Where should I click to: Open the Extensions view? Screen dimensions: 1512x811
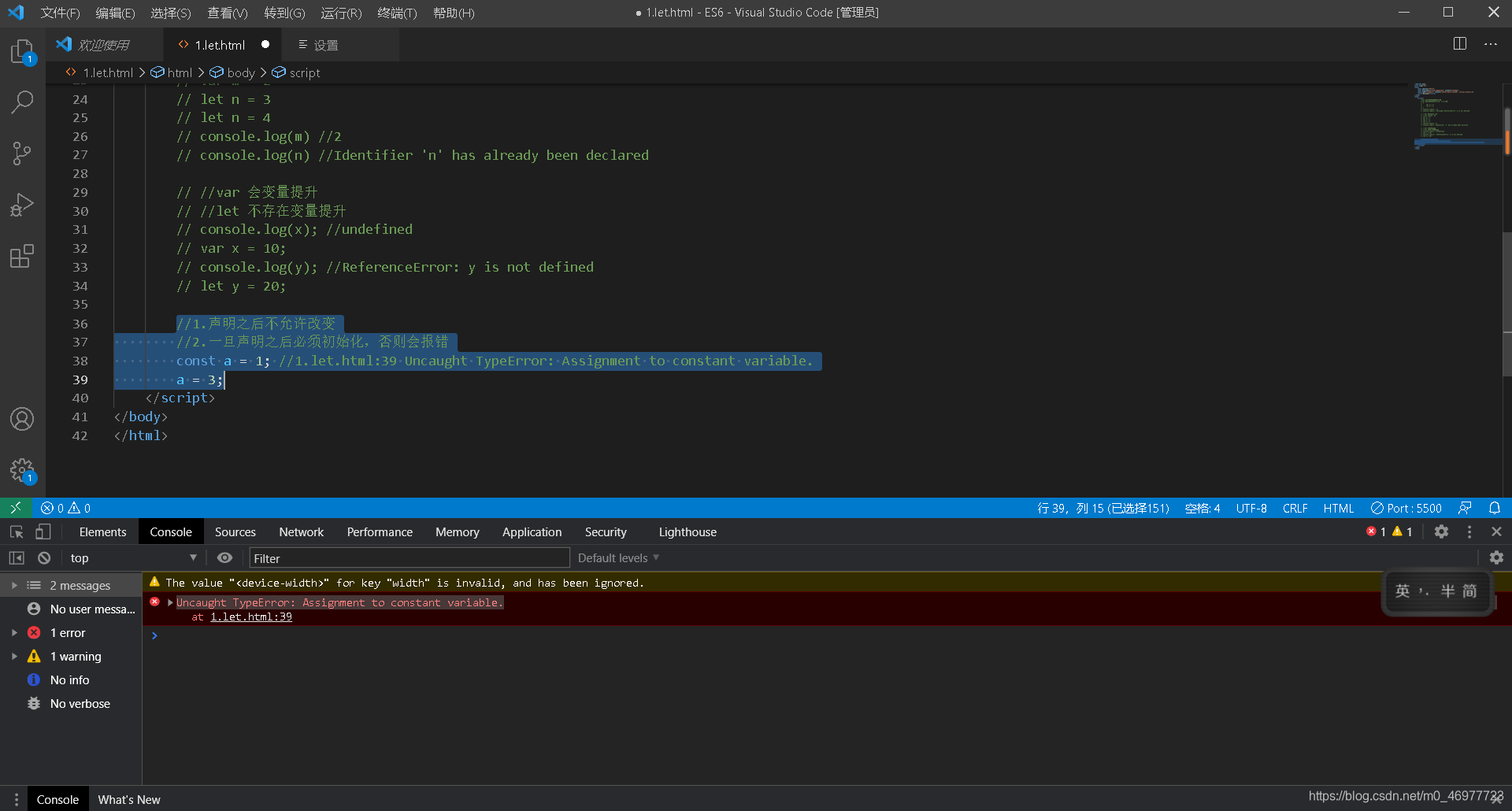22,256
